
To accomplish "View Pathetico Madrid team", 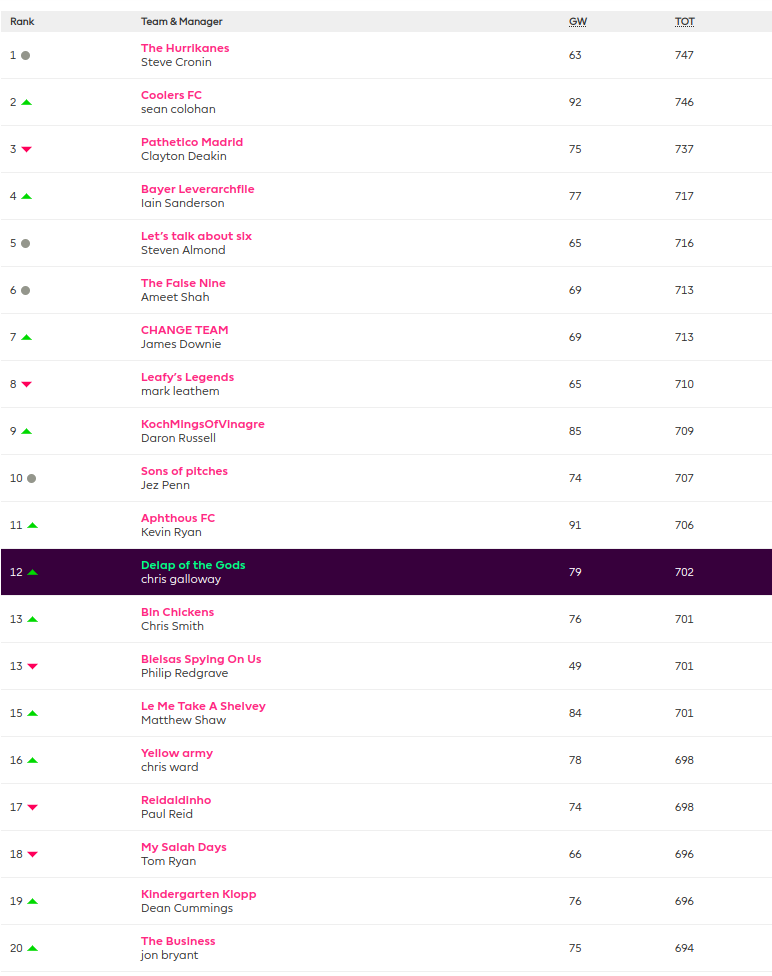I will click(x=192, y=142).
